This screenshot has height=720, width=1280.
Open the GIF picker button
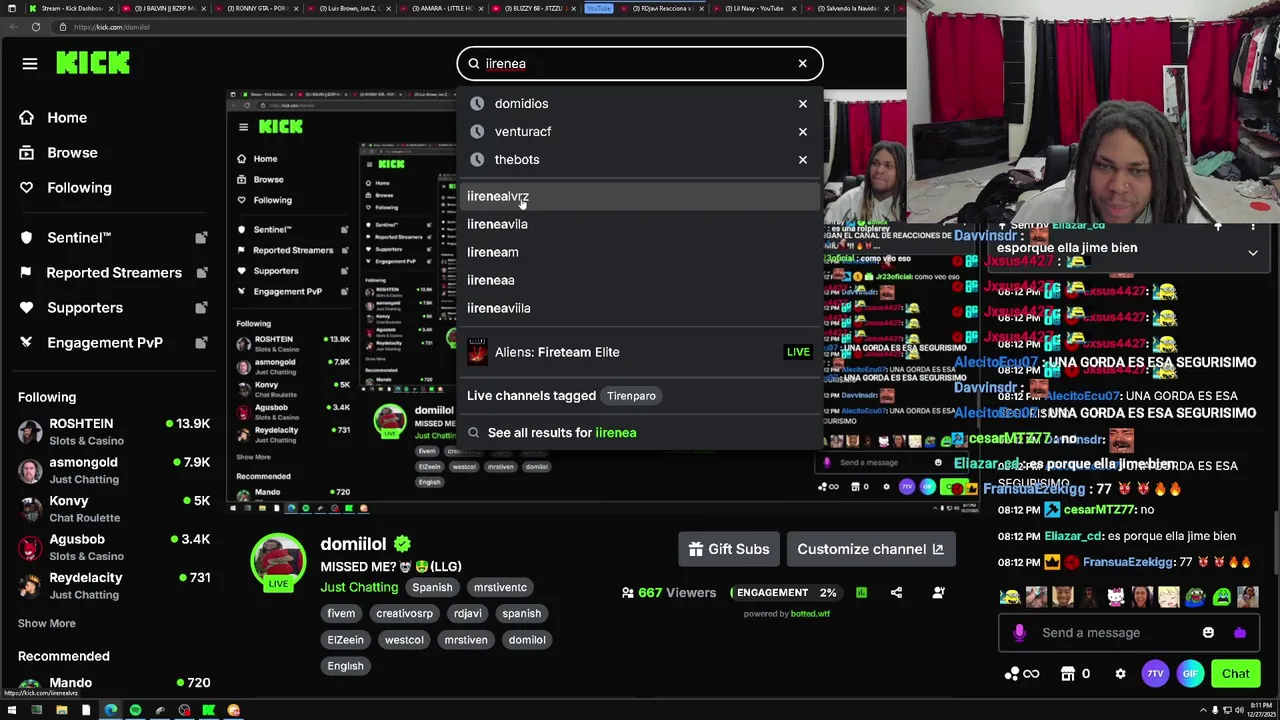(1190, 674)
